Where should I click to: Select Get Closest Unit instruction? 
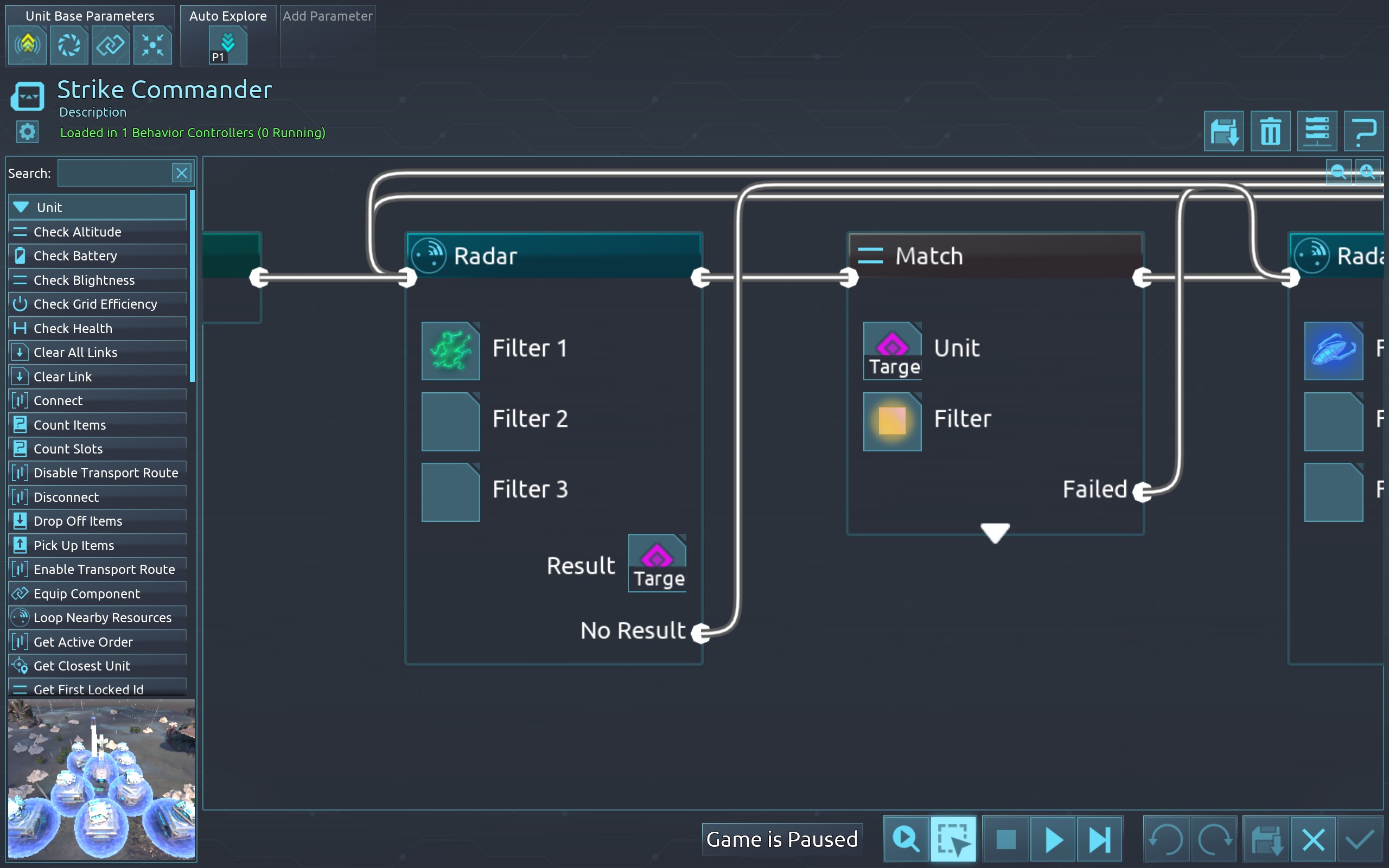pos(81,666)
